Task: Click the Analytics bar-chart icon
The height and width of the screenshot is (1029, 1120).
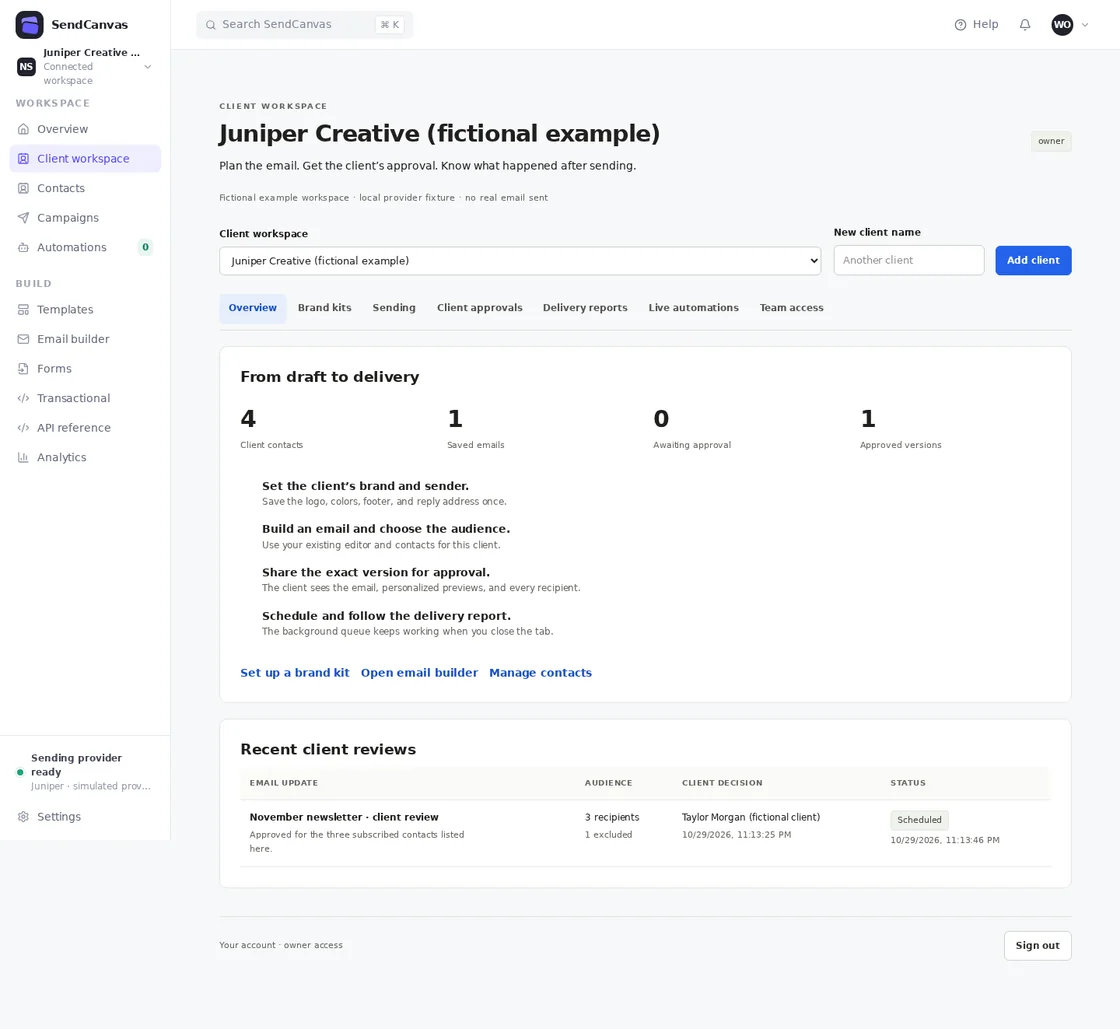Action: tap(24, 457)
